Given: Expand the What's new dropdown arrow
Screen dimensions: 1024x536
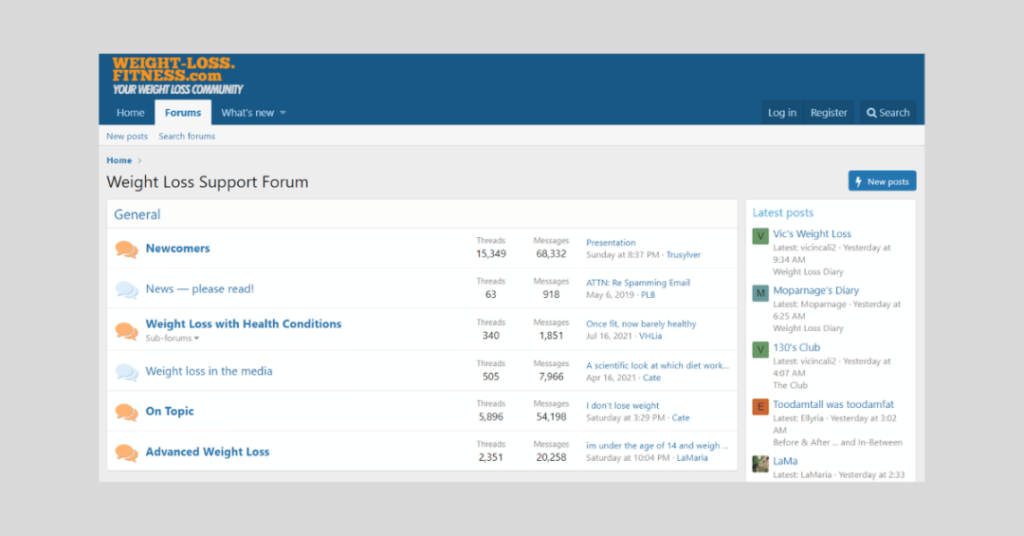Looking at the screenshot, I should tap(283, 113).
